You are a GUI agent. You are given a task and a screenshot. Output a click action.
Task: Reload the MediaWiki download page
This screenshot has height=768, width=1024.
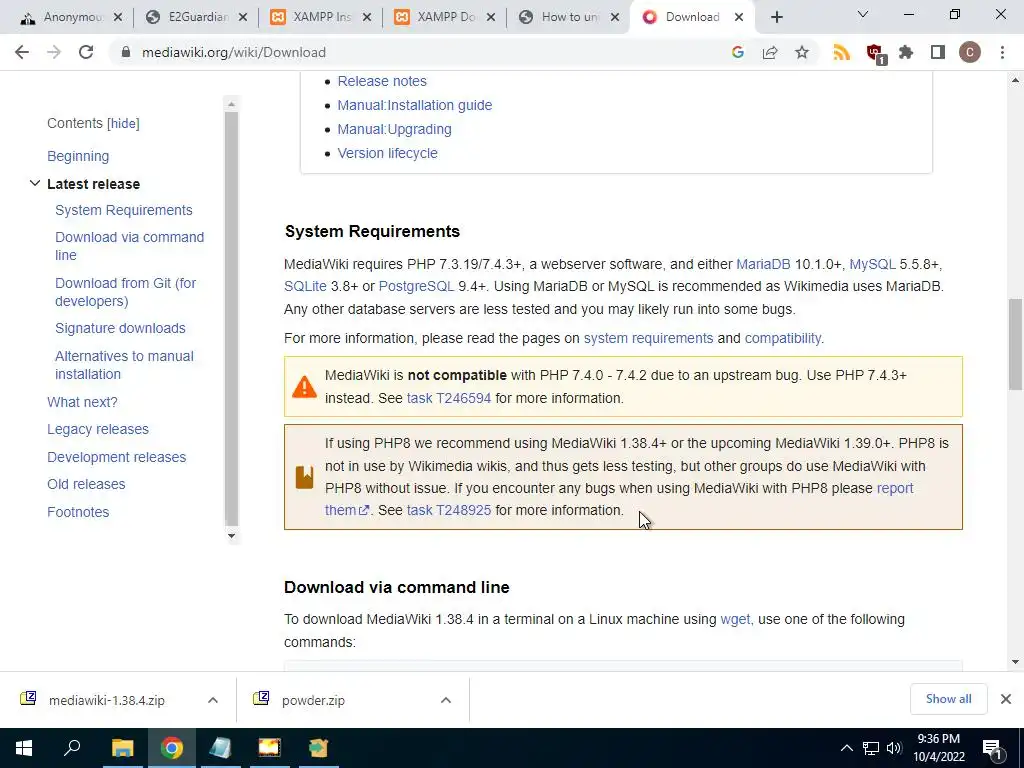click(x=86, y=52)
